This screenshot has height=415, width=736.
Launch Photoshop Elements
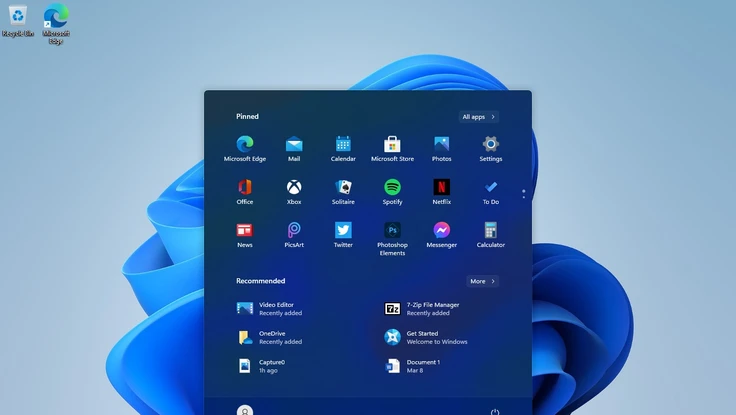(x=392, y=238)
